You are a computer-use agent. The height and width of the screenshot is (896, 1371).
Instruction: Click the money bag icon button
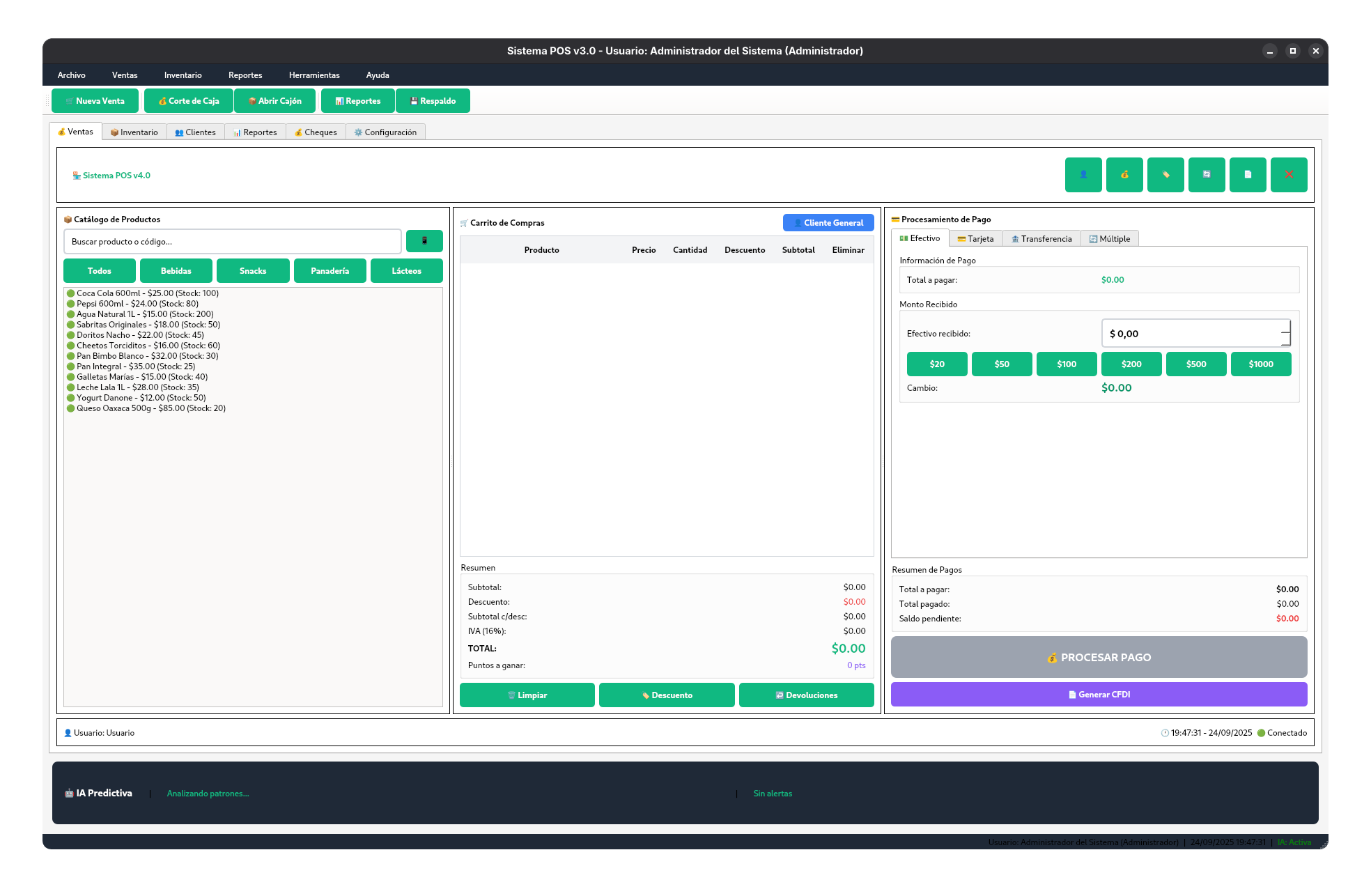click(x=1124, y=175)
